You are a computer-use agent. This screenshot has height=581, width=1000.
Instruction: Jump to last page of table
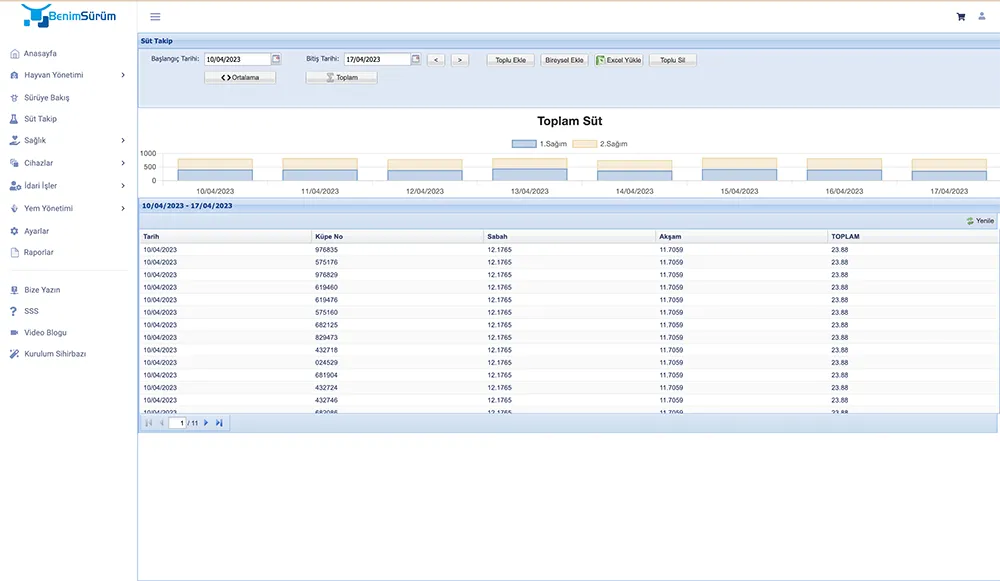[219, 423]
